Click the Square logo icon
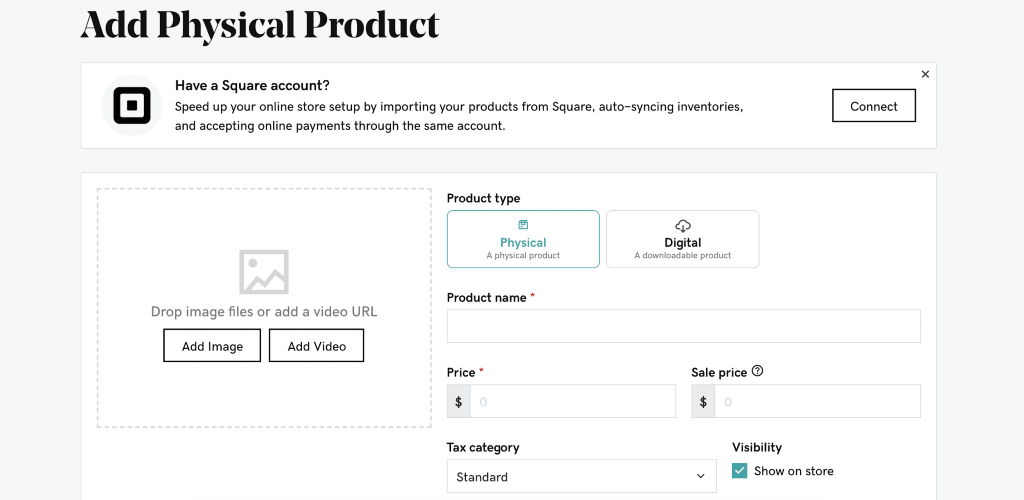This screenshot has width=1024, height=500. tap(132, 105)
